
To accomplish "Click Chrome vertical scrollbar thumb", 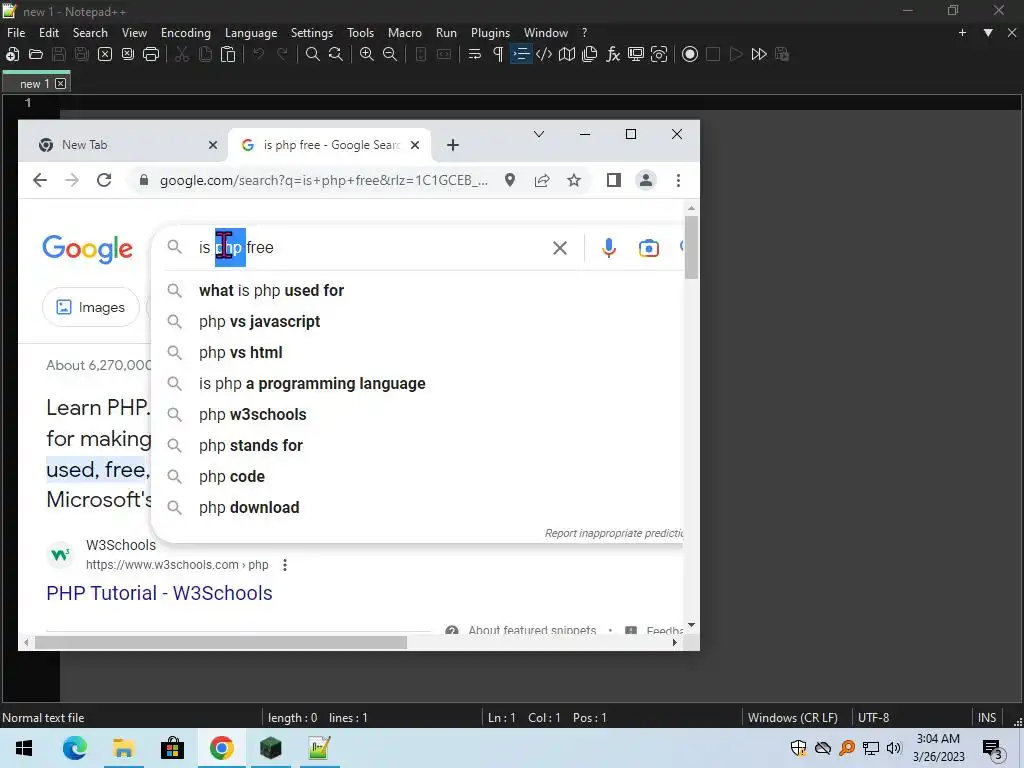I will tap(692, 247).
